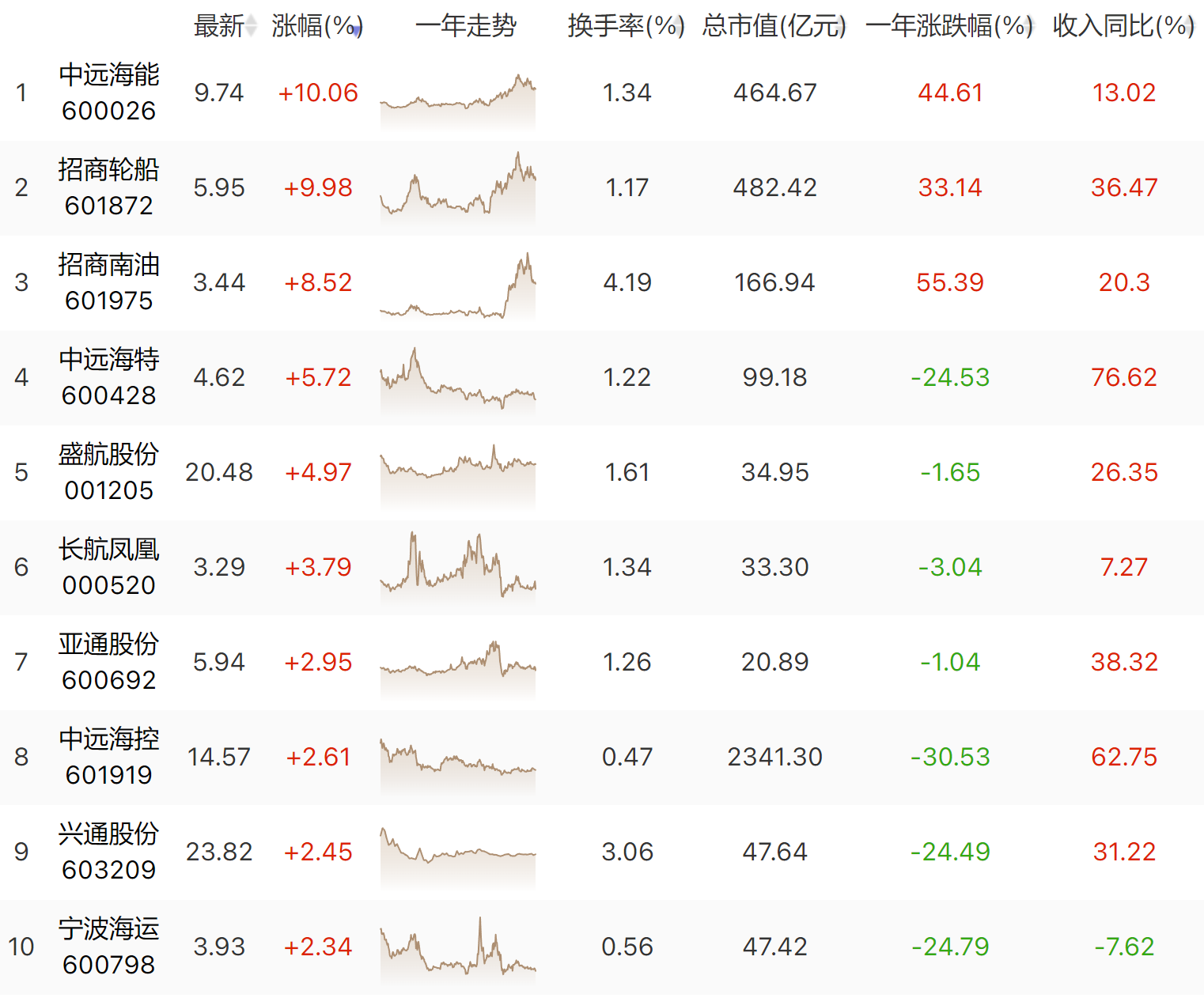Click stock code 000520
The height and width of the screenshot is (998, 1204).
(x=109, y=585)
